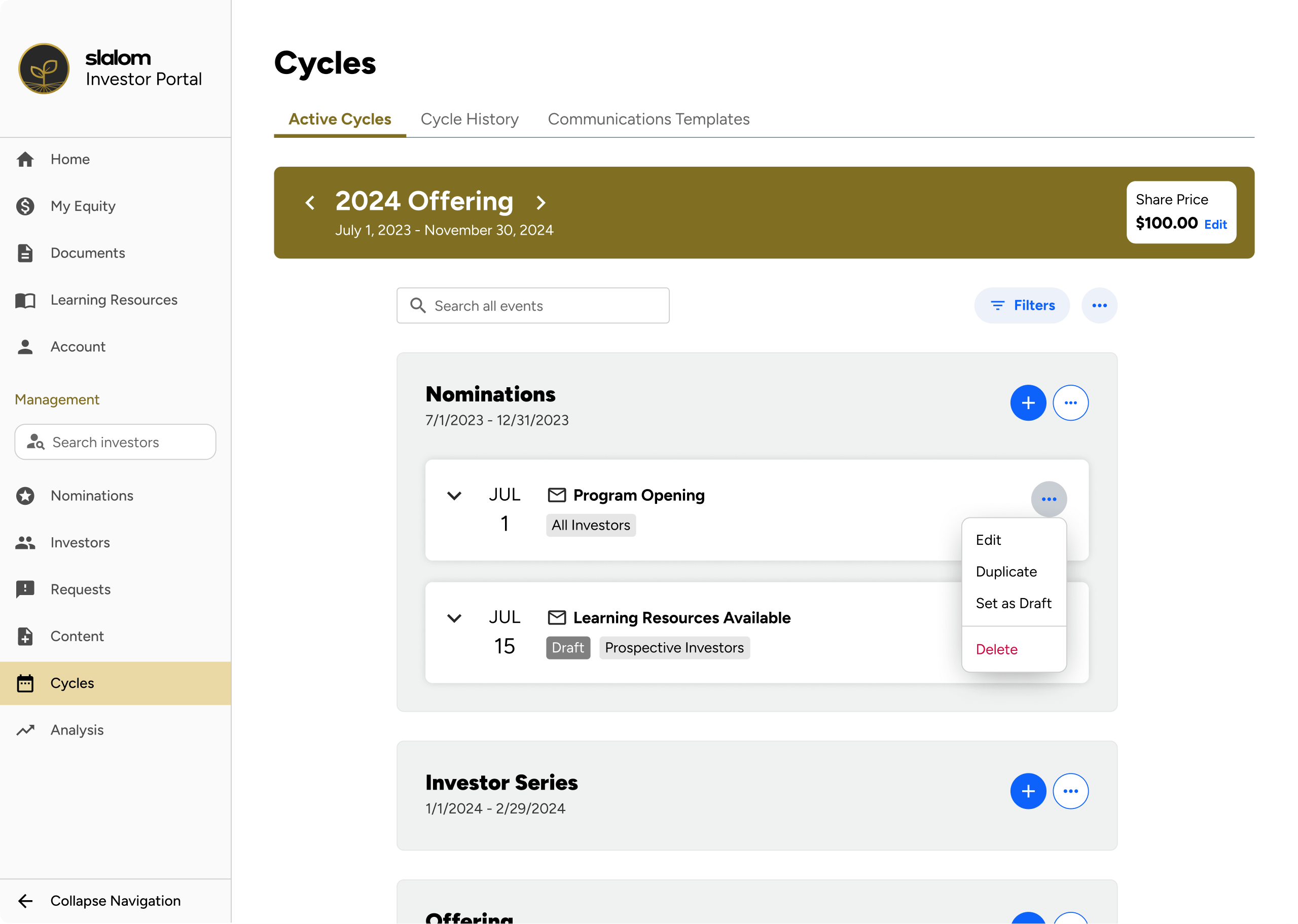
Task: Go to the next offering cycle
Action: point(540,203)
